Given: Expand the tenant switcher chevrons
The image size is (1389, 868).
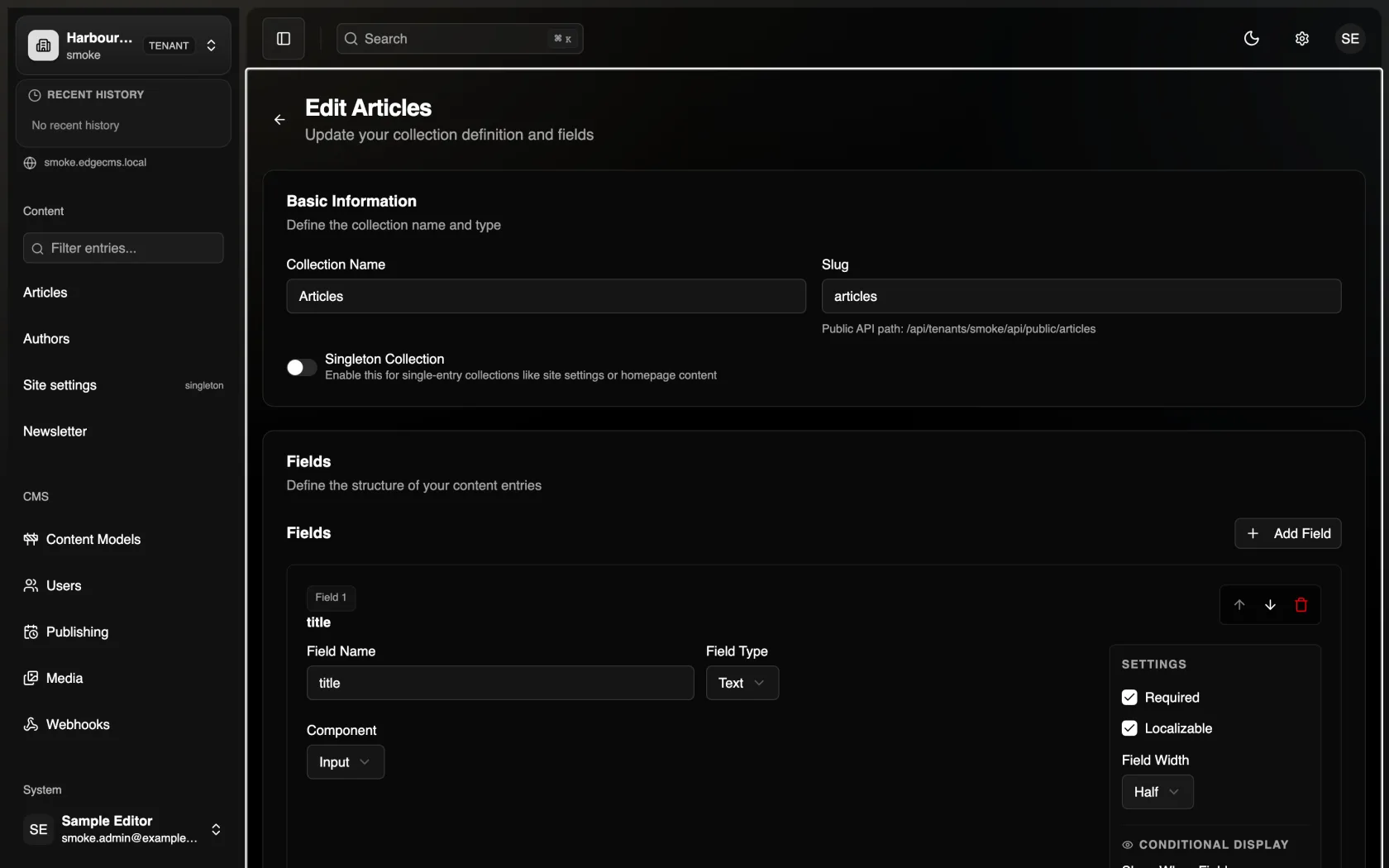Looking at the screenshot, I should click(x=212, y=45).
